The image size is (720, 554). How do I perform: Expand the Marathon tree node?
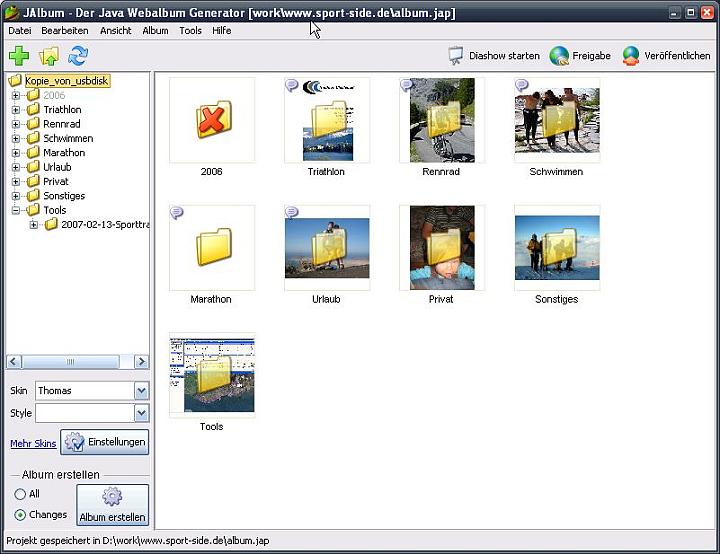point(16,153)
